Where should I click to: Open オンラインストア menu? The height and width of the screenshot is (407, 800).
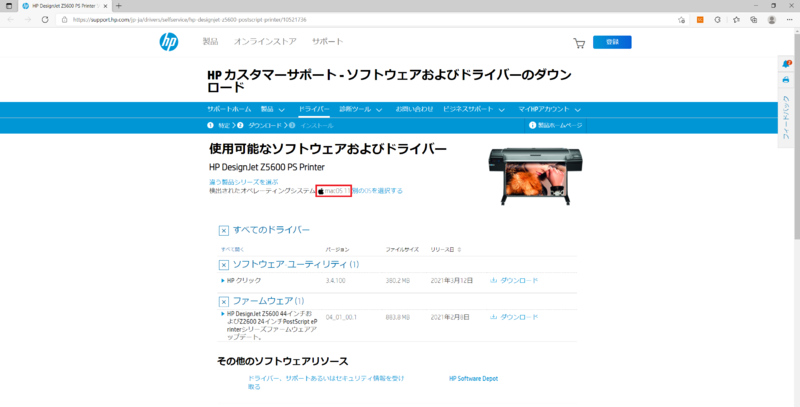click(x=265, y=42)
